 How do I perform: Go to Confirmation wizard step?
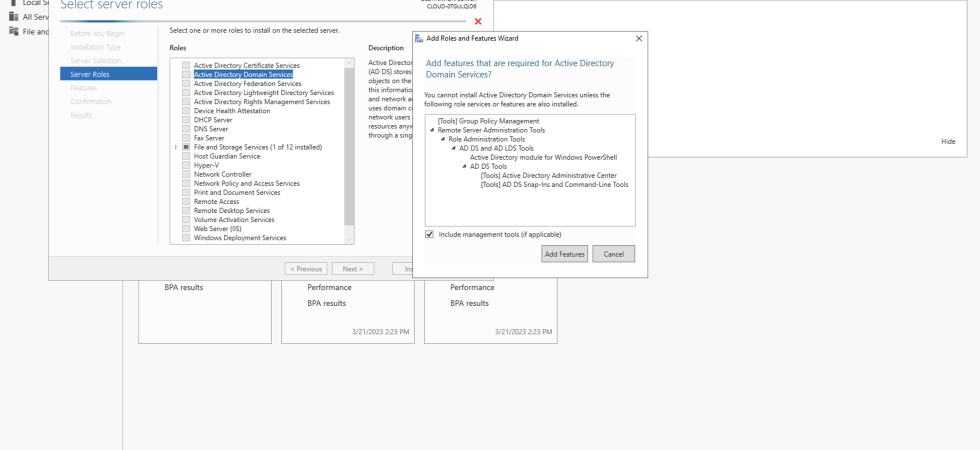(91, 101)
